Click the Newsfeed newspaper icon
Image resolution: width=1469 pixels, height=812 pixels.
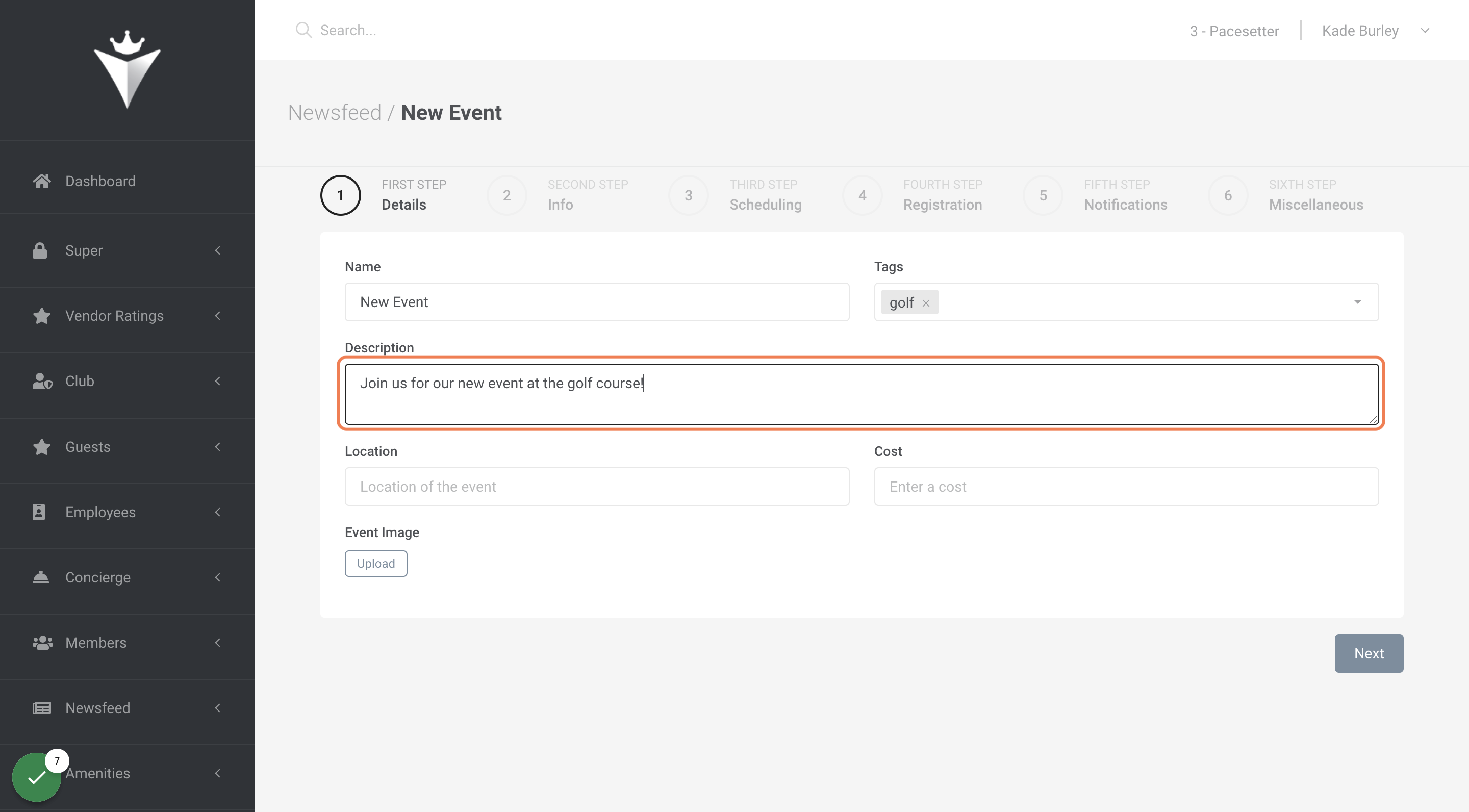[42, 707]
